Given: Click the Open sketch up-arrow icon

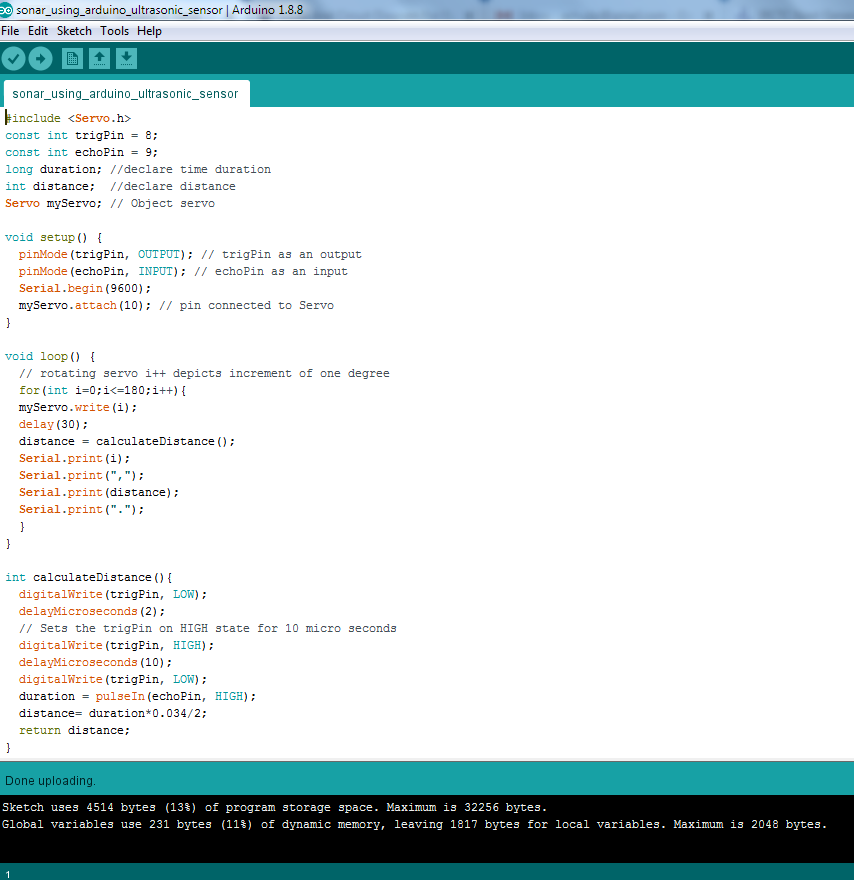Looking at the screenshot, I should (99, 58).
